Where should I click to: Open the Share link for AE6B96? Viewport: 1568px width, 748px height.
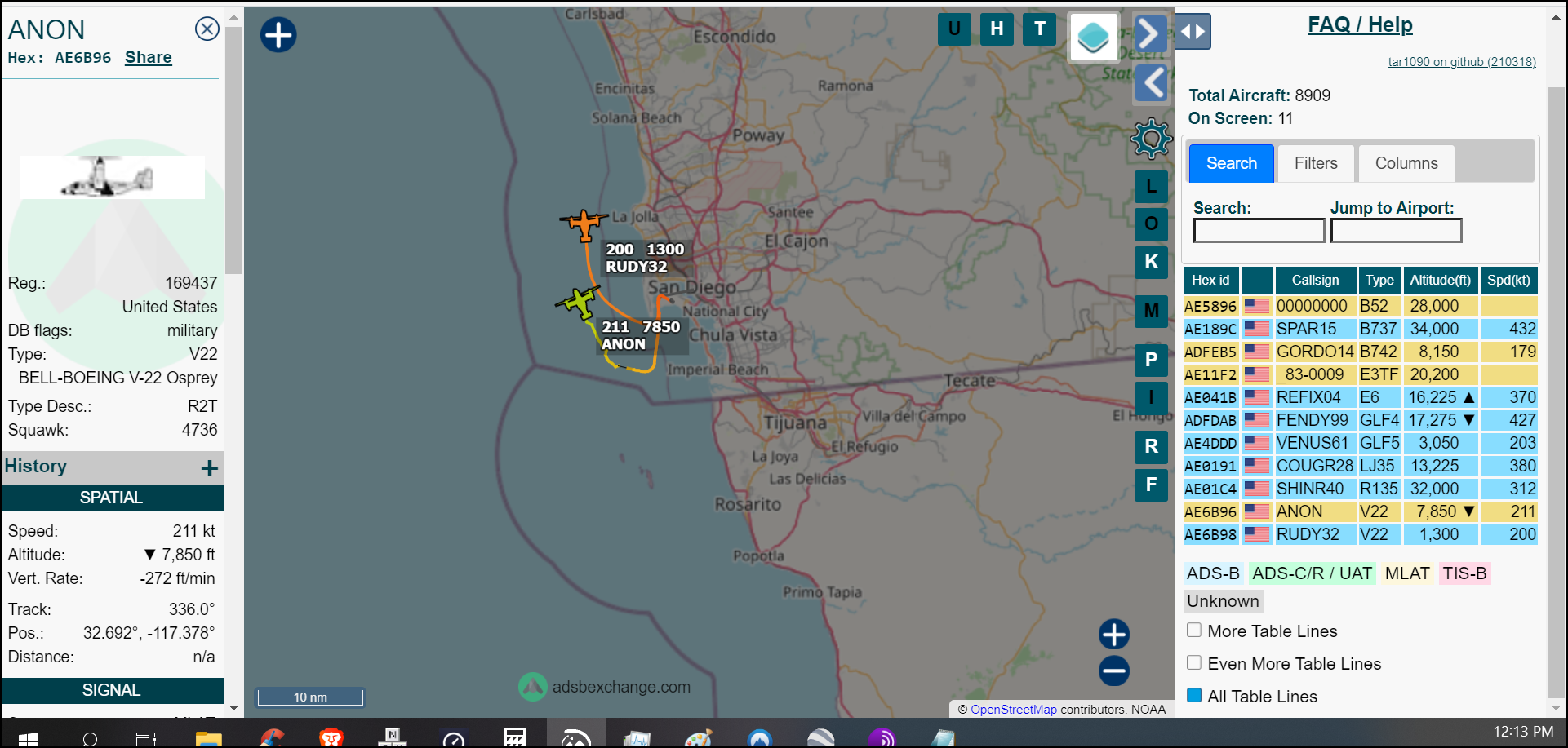(x=149, y=57)
